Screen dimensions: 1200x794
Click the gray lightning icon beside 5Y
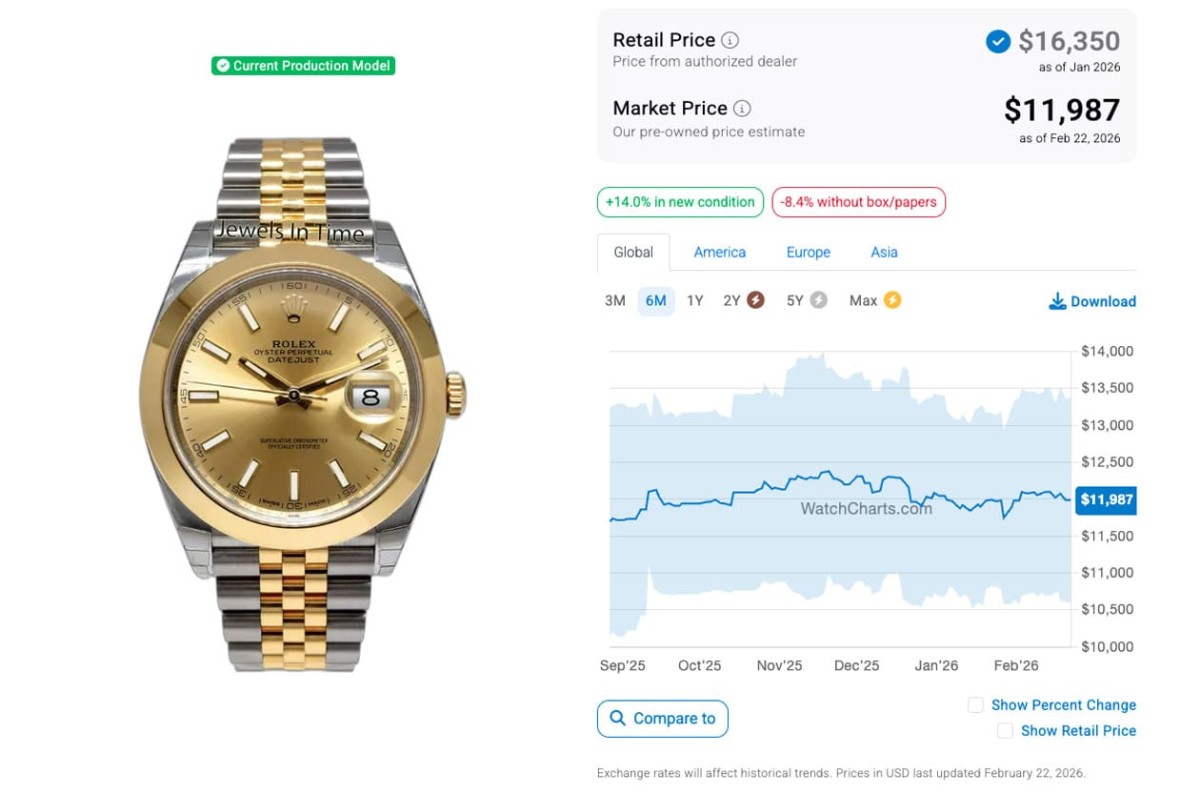click(x=818, y=300)
